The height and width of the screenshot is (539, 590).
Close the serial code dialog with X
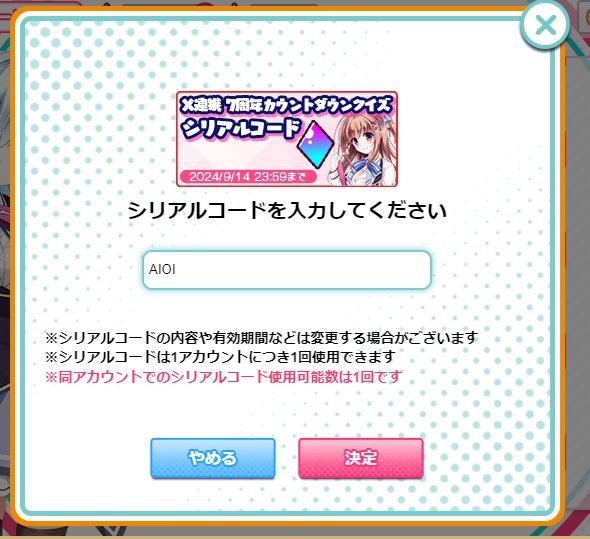pos(545,25)
